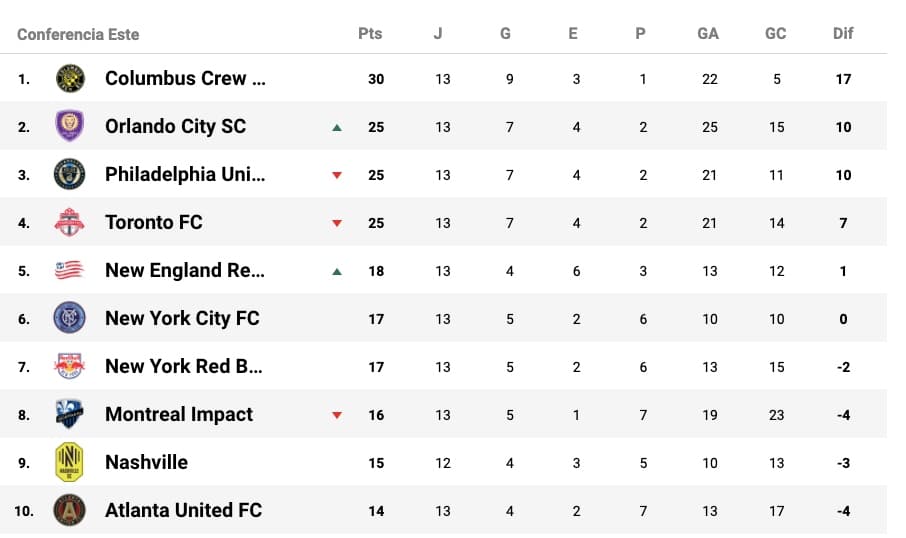Click Orlando City's green up-arrow indicator
Viewport: 906px width, 538px height.
(x=337, y=127)
